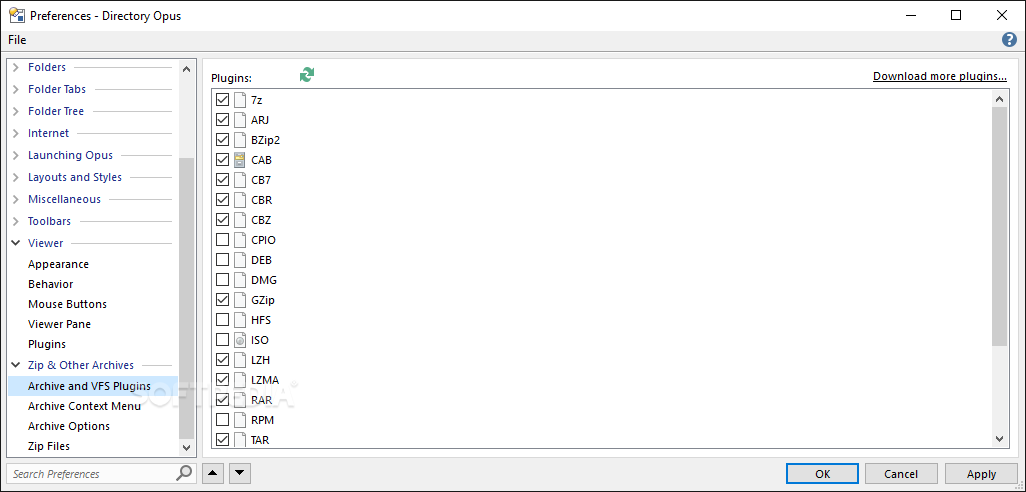Viewport: 1026px width, 492px height.
Task: Click the plugin list scroll down arrow
Action: 999,438
